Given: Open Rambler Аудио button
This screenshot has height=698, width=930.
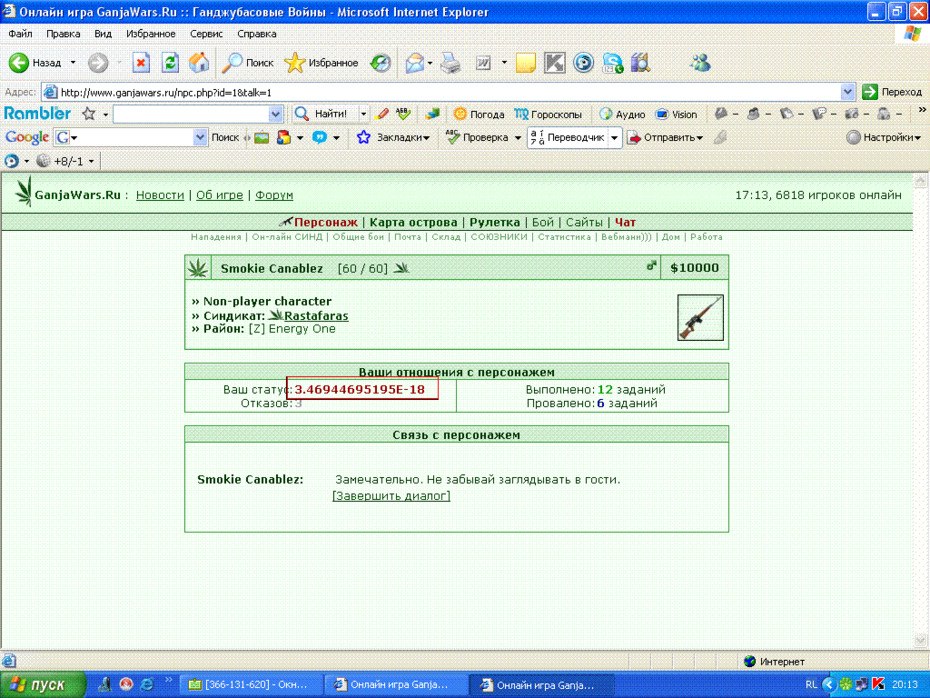Looking at the screenshot, I should pos(622,114).
